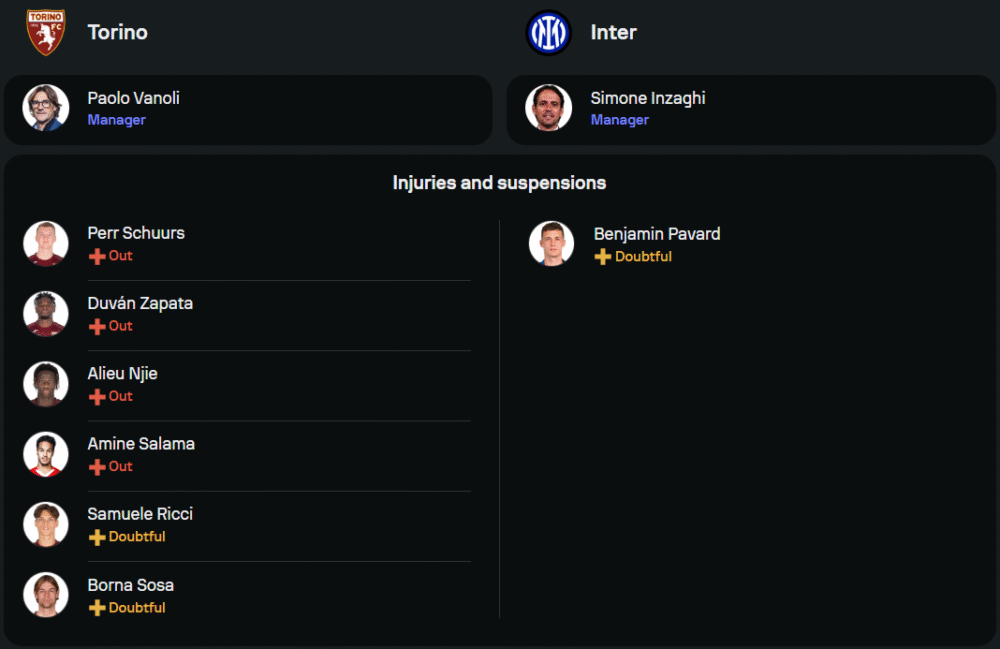Image resolution: width=1000 pixels, height=649 pixels.
Task: Click red Out cross icon for Duván Zapata
Action: [x=97, y=327]
